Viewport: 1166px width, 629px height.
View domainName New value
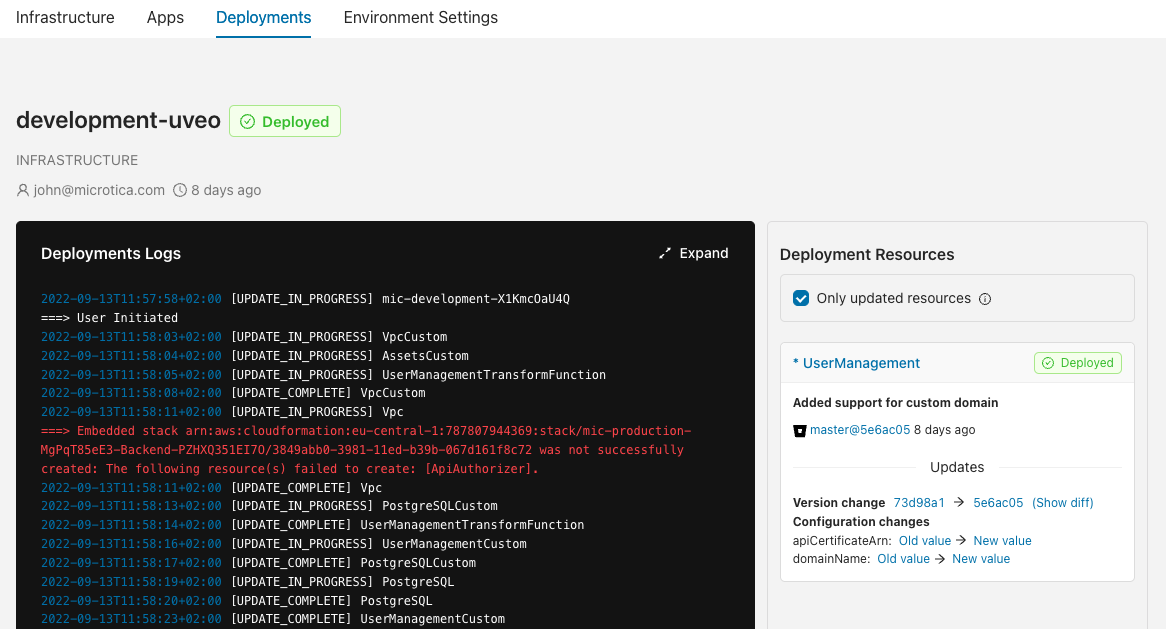(x=981, y=559)
